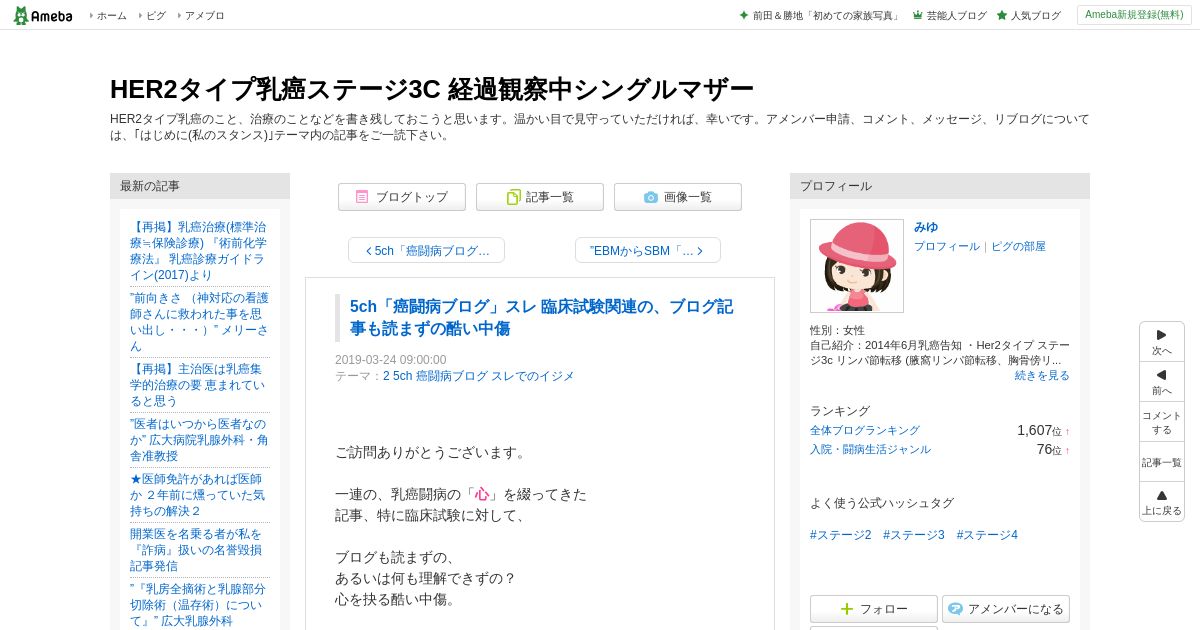Open theme link 2 5ch 癌闘病ブログ スレでのイジメ
This screenshot has width=1200, height=630.
pos(479,376)
